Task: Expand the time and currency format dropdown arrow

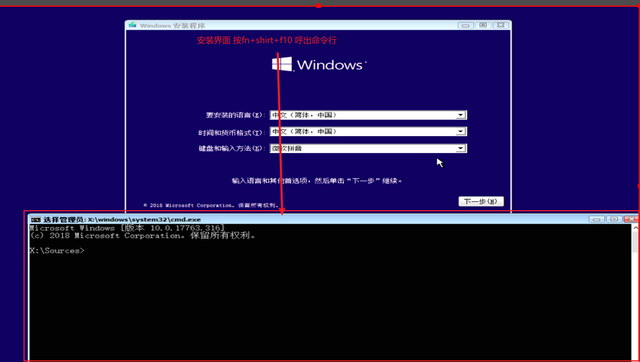Action: [460, 131]
